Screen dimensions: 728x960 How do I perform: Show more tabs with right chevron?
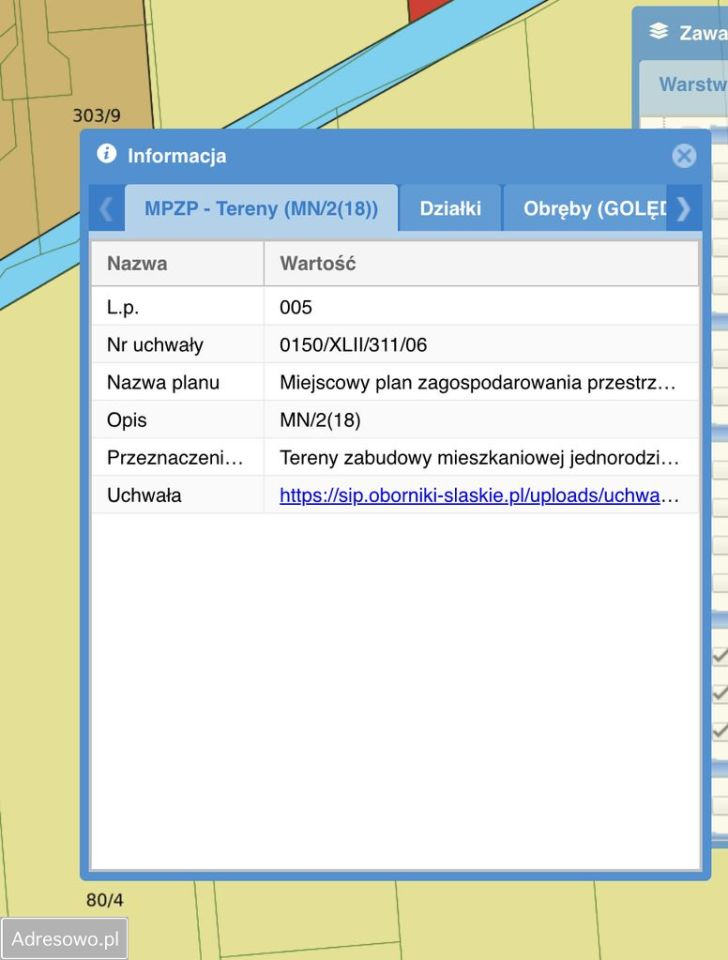(683, 209)
